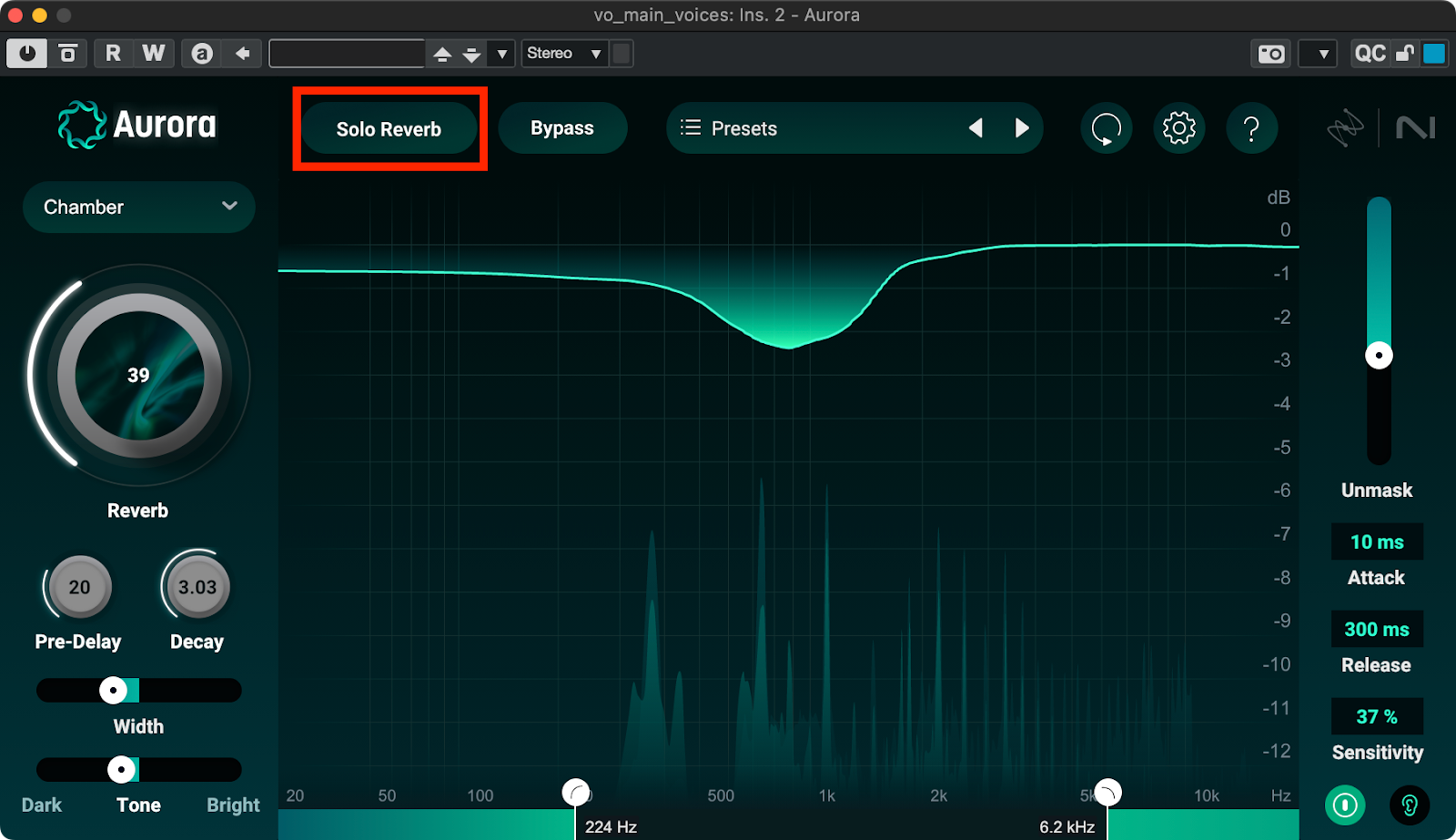Screen dimensions: 1456x840
Task: Click the Width slider handle
Action: pos(113,691)
